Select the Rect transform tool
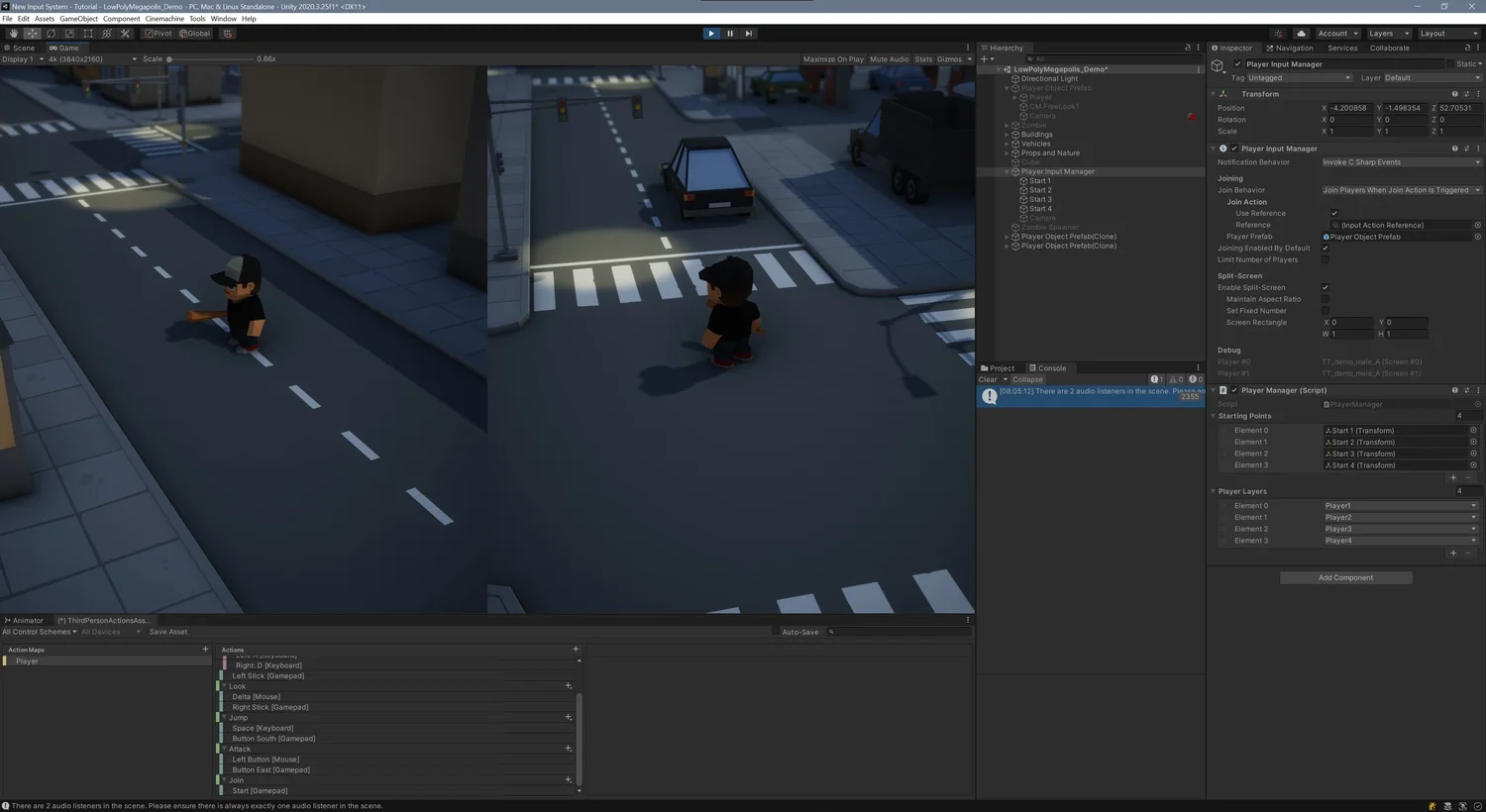This screenshot has height=812, width=1486. click(87, 33)
